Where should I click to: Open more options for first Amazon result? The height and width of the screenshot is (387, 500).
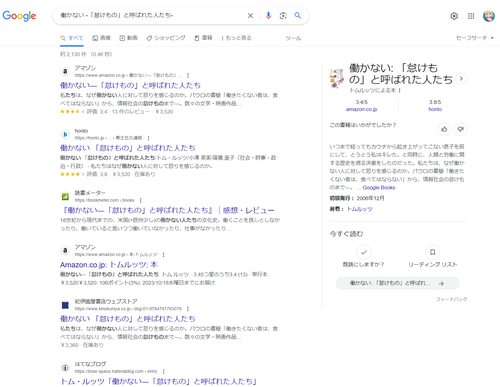pos(188,75)
